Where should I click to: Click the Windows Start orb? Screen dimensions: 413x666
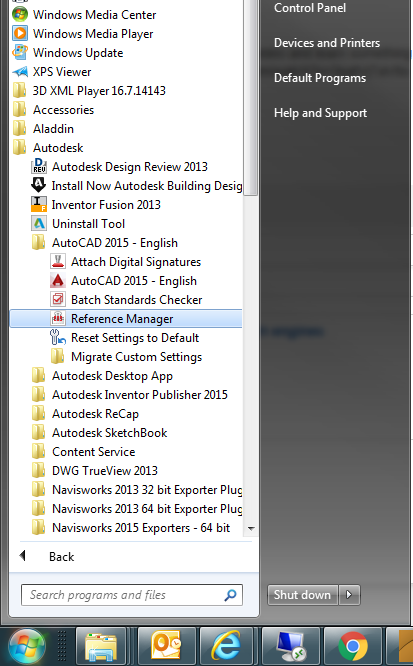point(28,647)
